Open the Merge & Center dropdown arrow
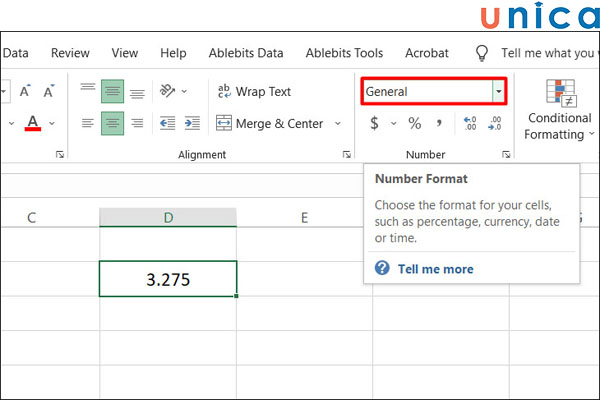 337,124
